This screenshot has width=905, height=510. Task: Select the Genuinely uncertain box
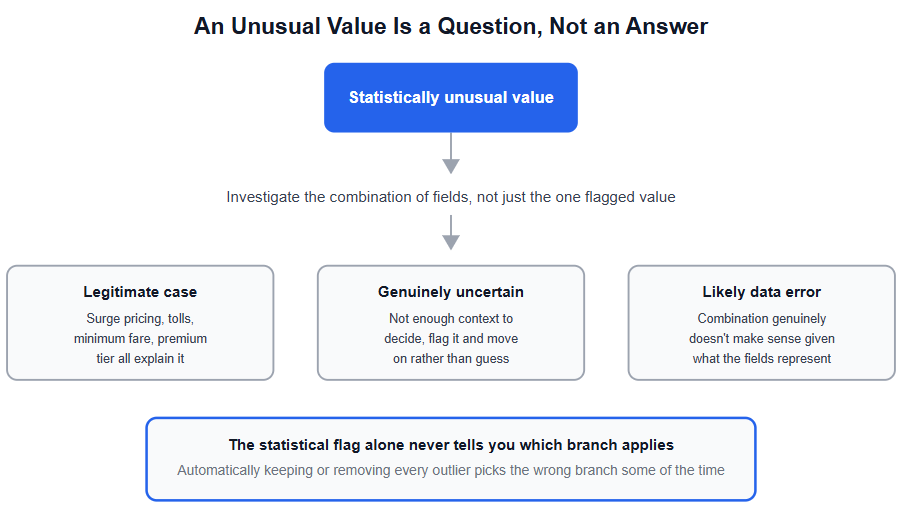451,322
